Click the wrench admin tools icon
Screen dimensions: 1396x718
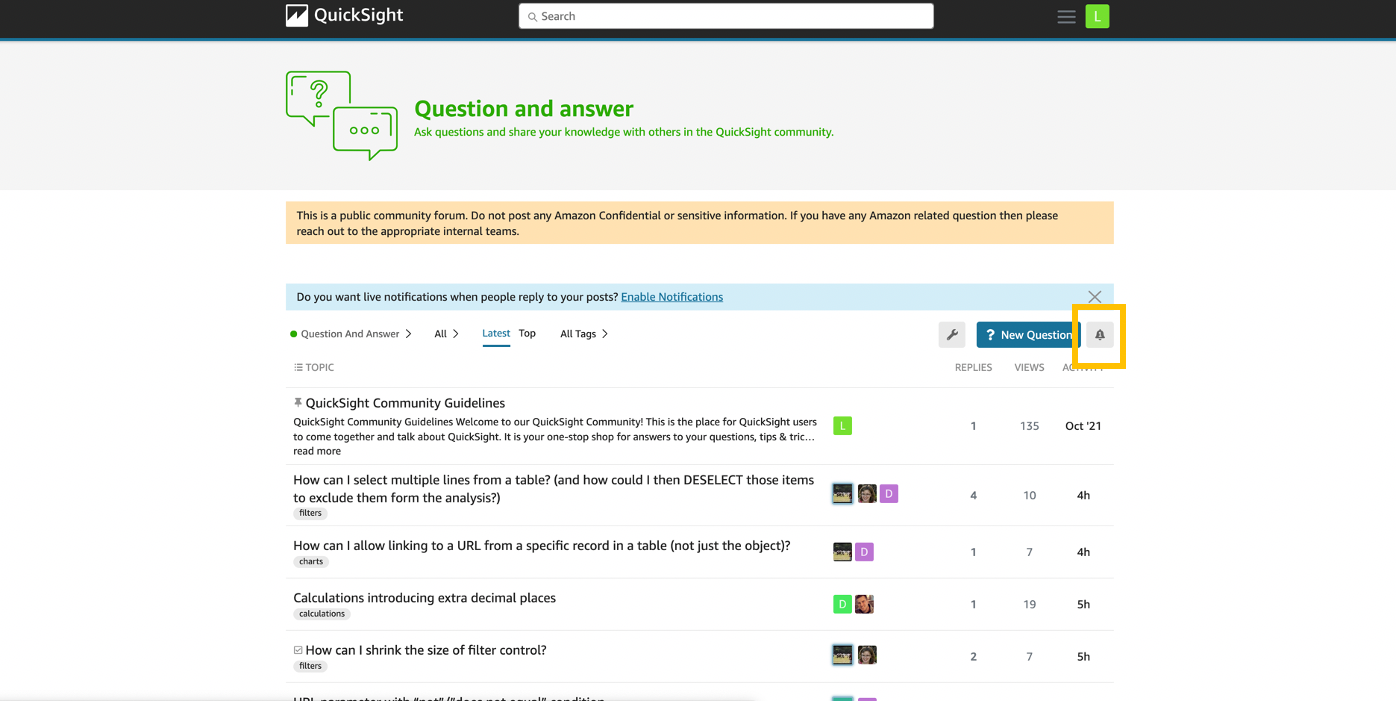tap(952, 335)
